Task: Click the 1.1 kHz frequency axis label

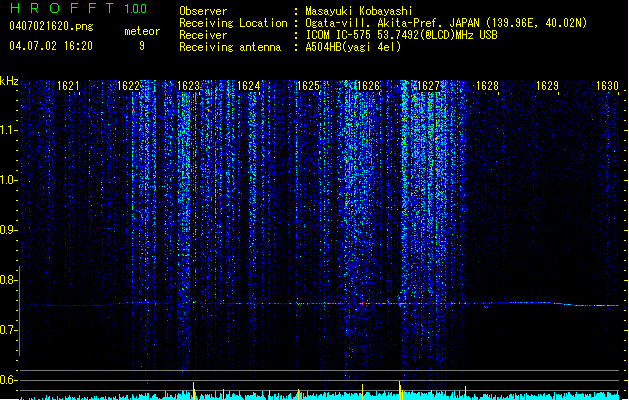Action: 9,130
